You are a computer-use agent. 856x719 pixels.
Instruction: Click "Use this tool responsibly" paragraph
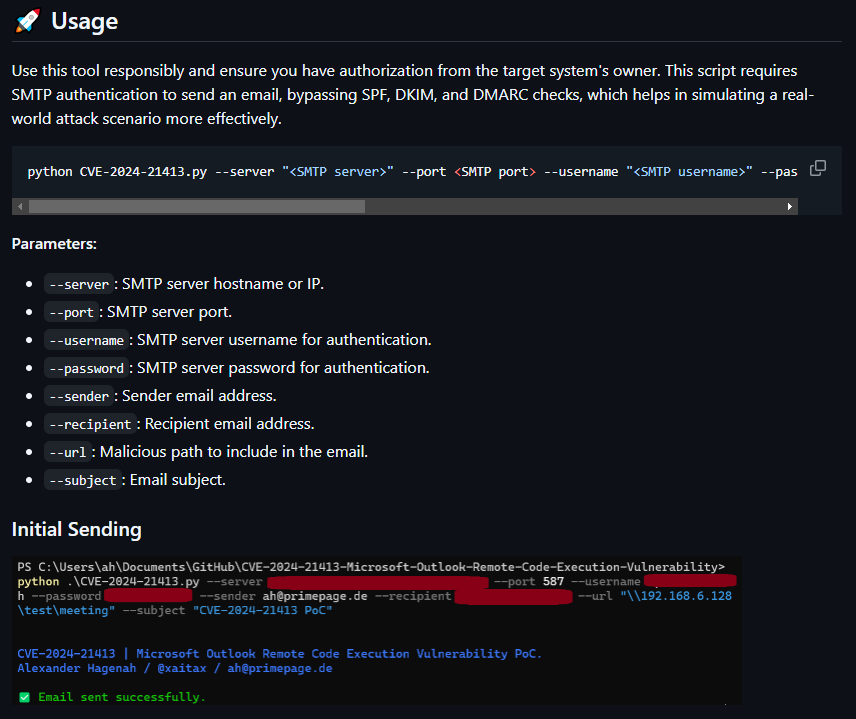413,94
